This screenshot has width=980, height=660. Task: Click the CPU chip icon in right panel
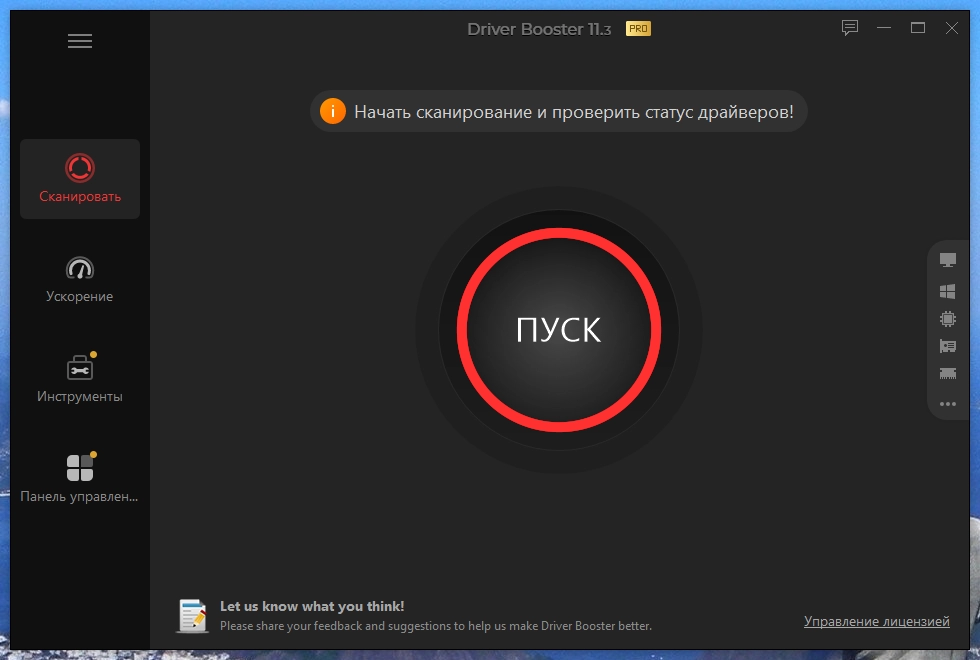[948, 319]
